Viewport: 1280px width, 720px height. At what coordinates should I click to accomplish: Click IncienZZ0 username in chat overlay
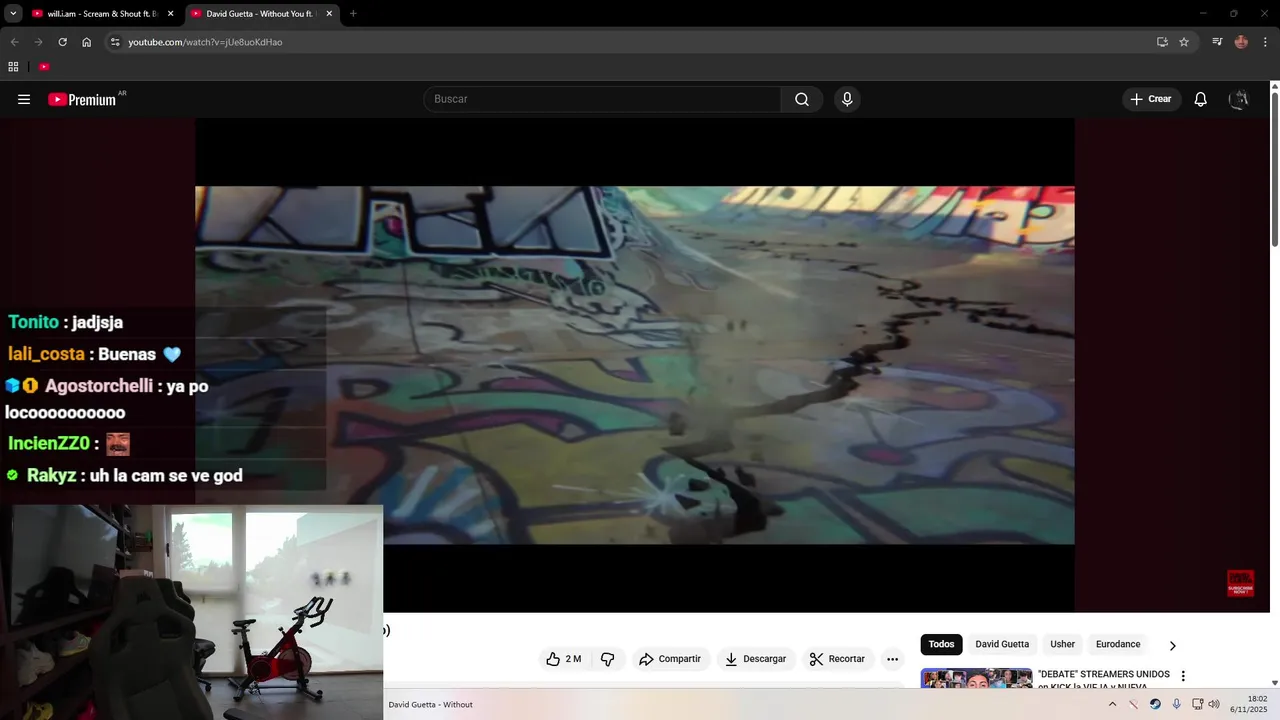(48, 443)
